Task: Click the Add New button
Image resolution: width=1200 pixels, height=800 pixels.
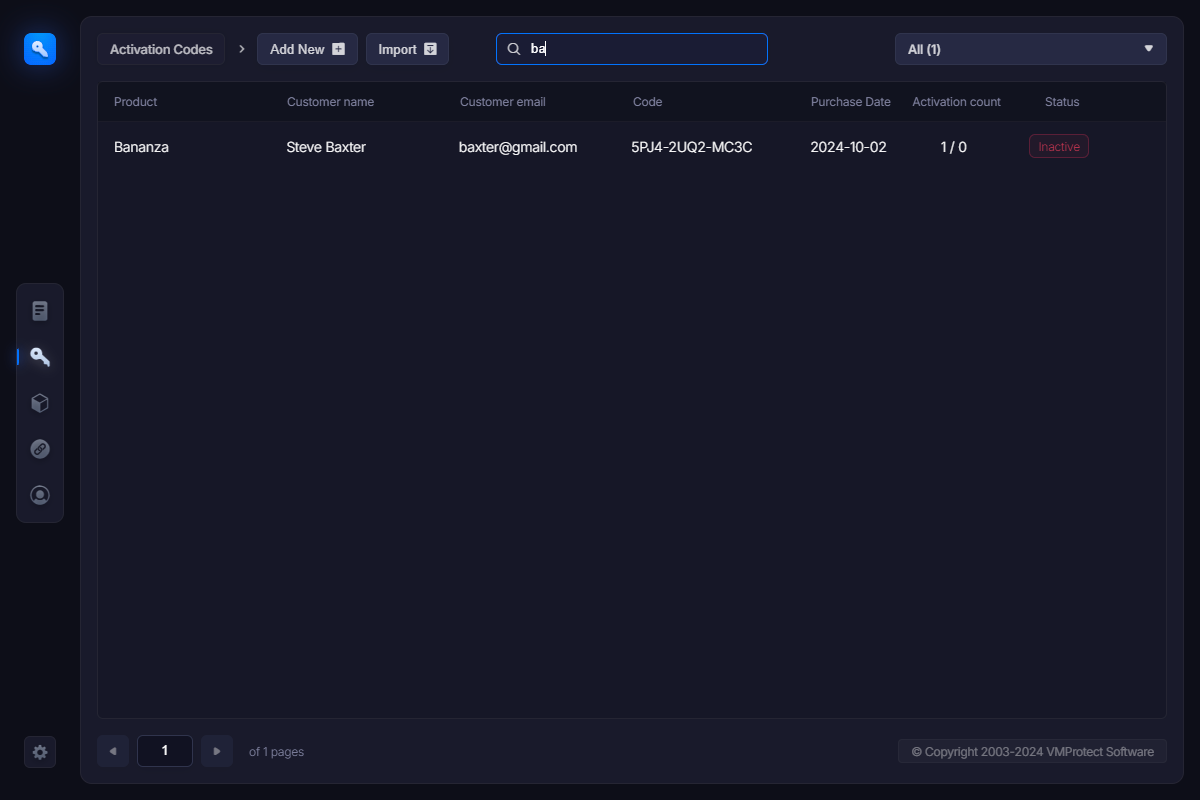Action: (307, 49)
